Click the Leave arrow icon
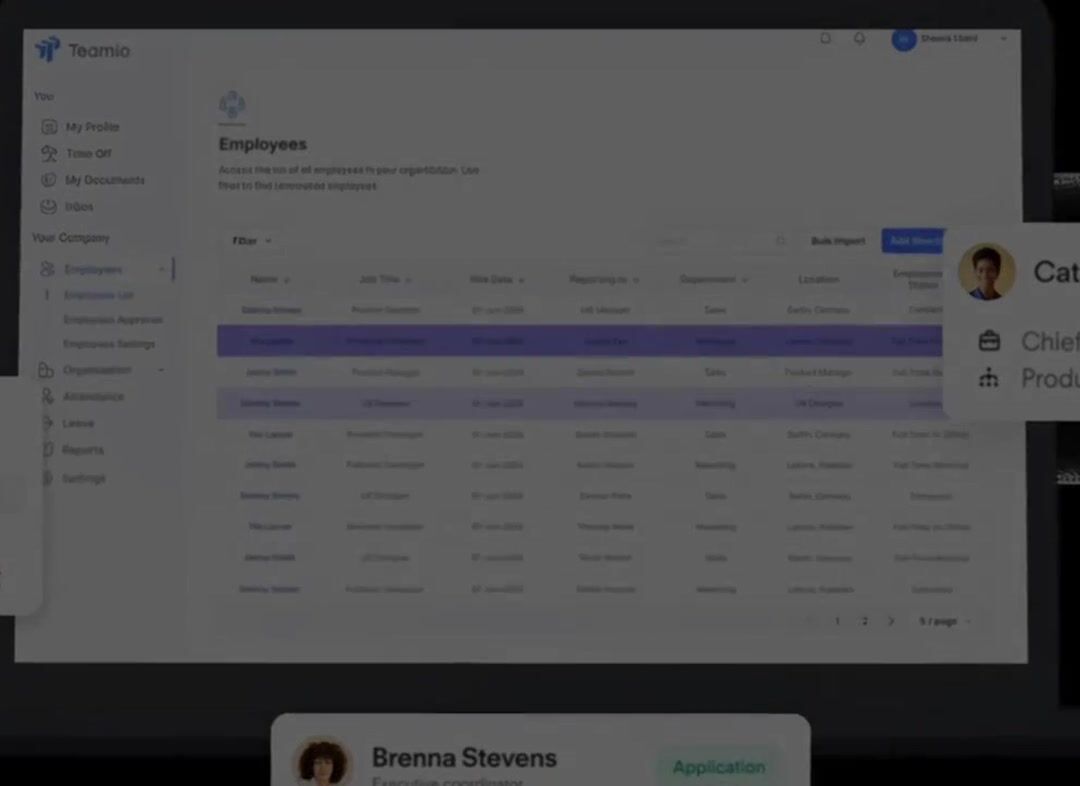This screenshot has height=786, width=1080. (x=48, y=423)
